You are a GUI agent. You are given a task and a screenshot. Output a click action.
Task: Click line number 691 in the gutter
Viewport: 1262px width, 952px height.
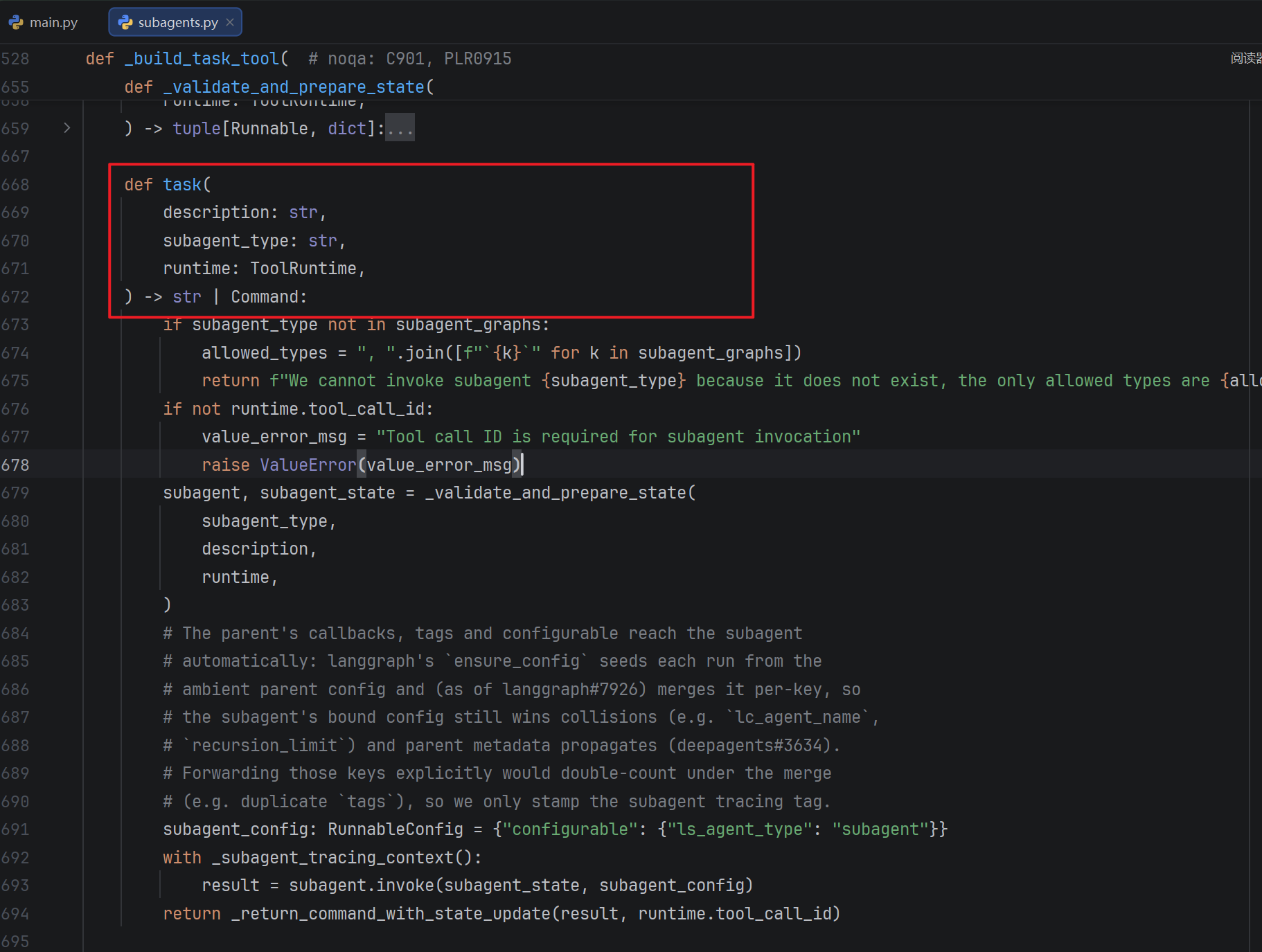[x=15, y=829]
